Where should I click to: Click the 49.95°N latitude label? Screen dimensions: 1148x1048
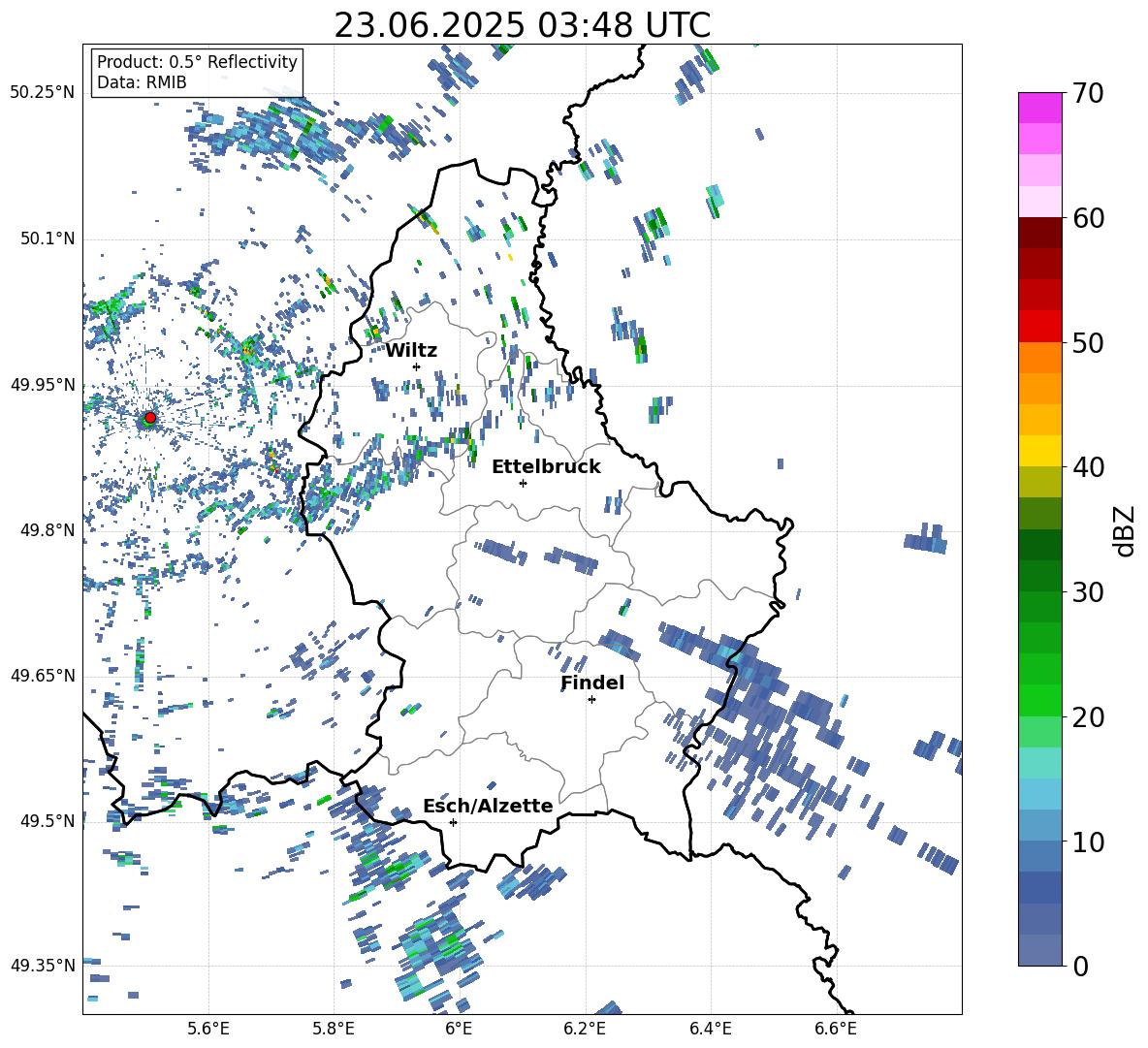tap(43, 384)
